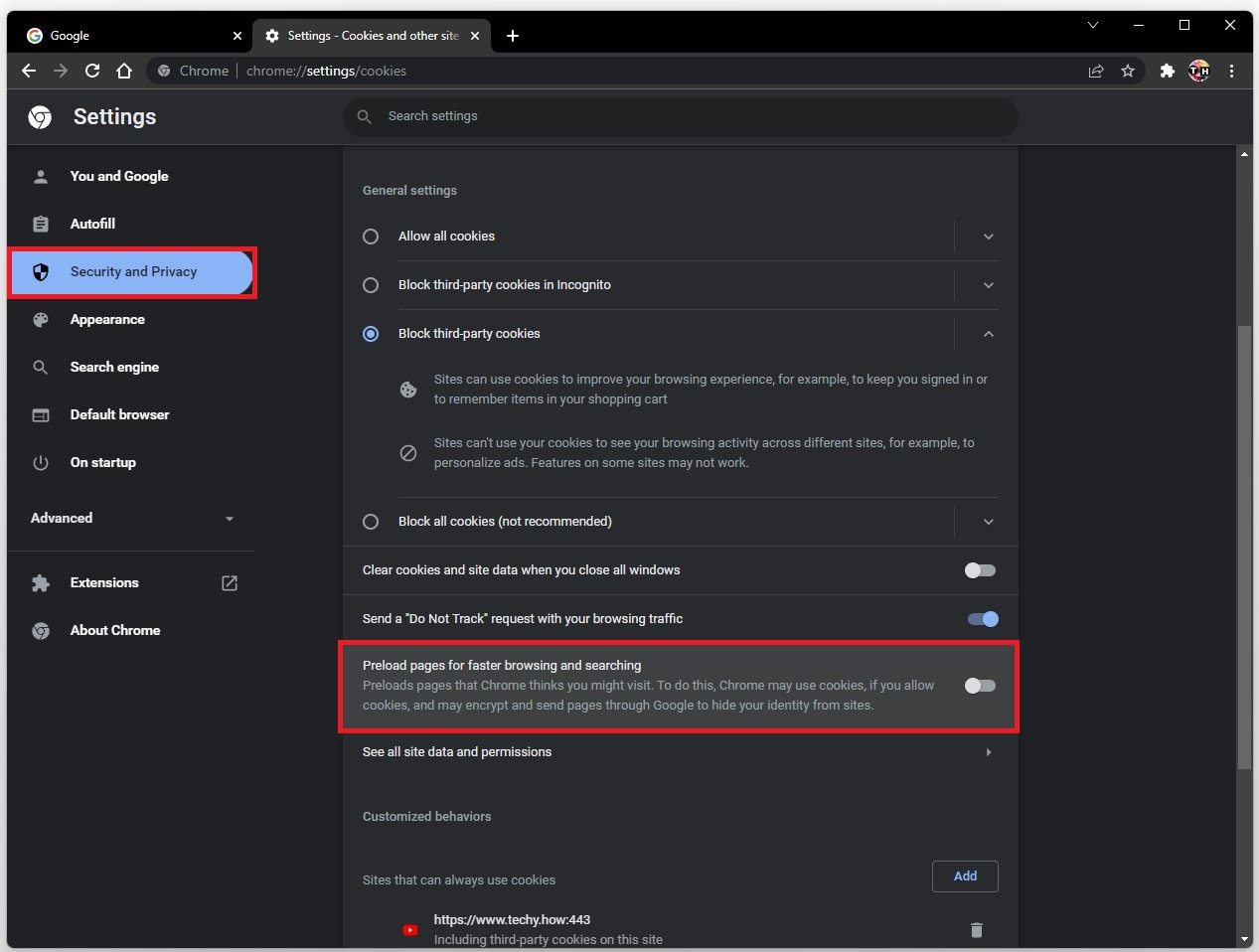This screenshot has width=1259, height=952.
Task: Disable the Do Not Track request toggle
Action: 983,619
